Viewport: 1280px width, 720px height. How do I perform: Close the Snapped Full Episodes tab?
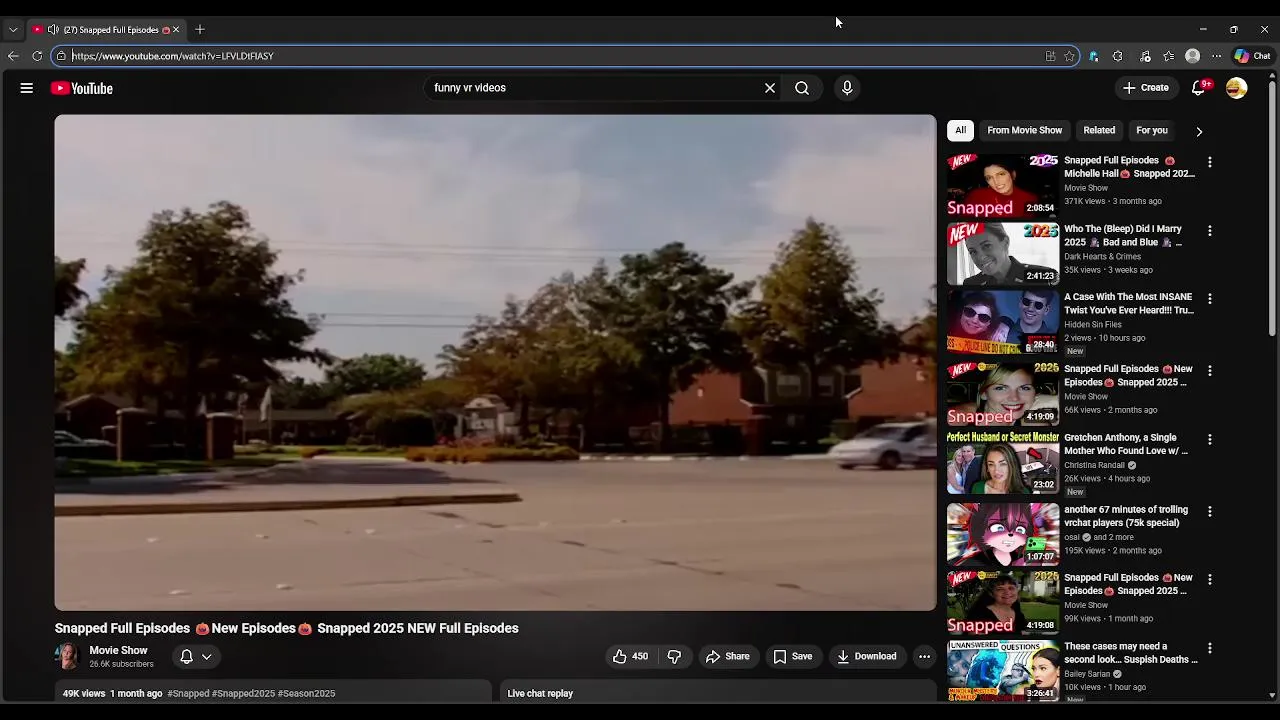tap(176, 30)
